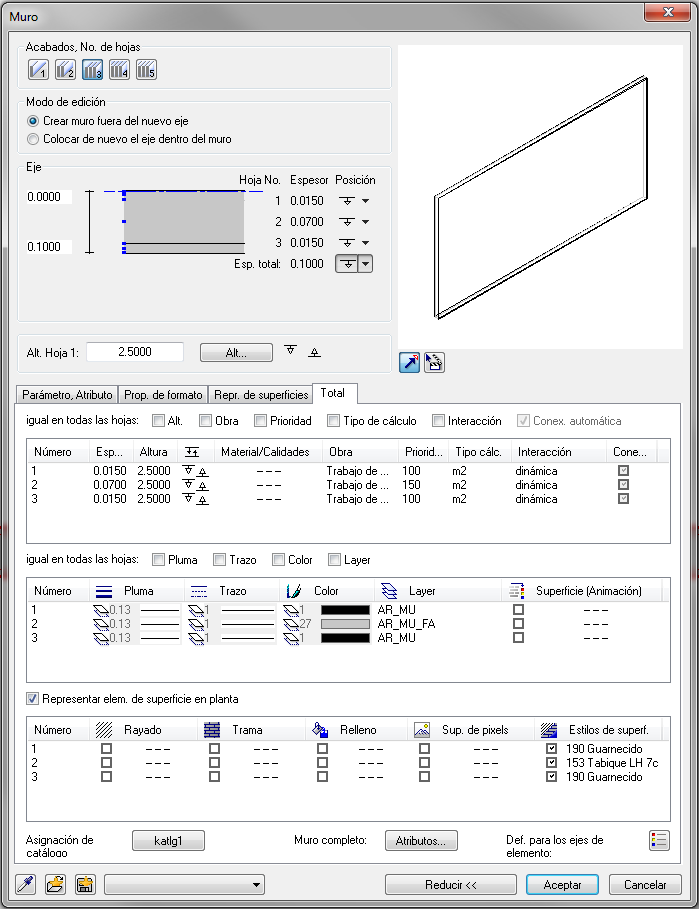Click Color column header icon

coord(293,591)
